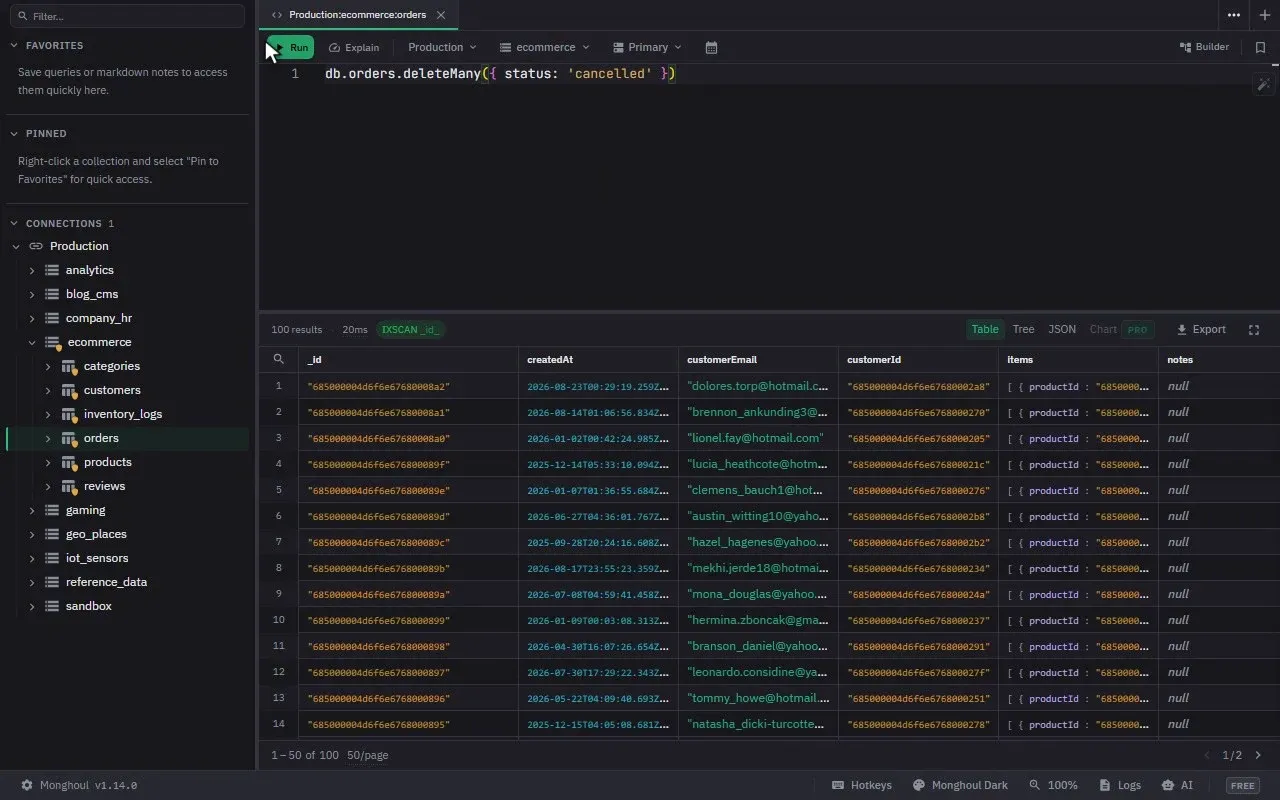Image resolution: width=1280 pixels, height=800 pixels.
Task: Open the Production connection dropdown
Action: pos(442,47)
